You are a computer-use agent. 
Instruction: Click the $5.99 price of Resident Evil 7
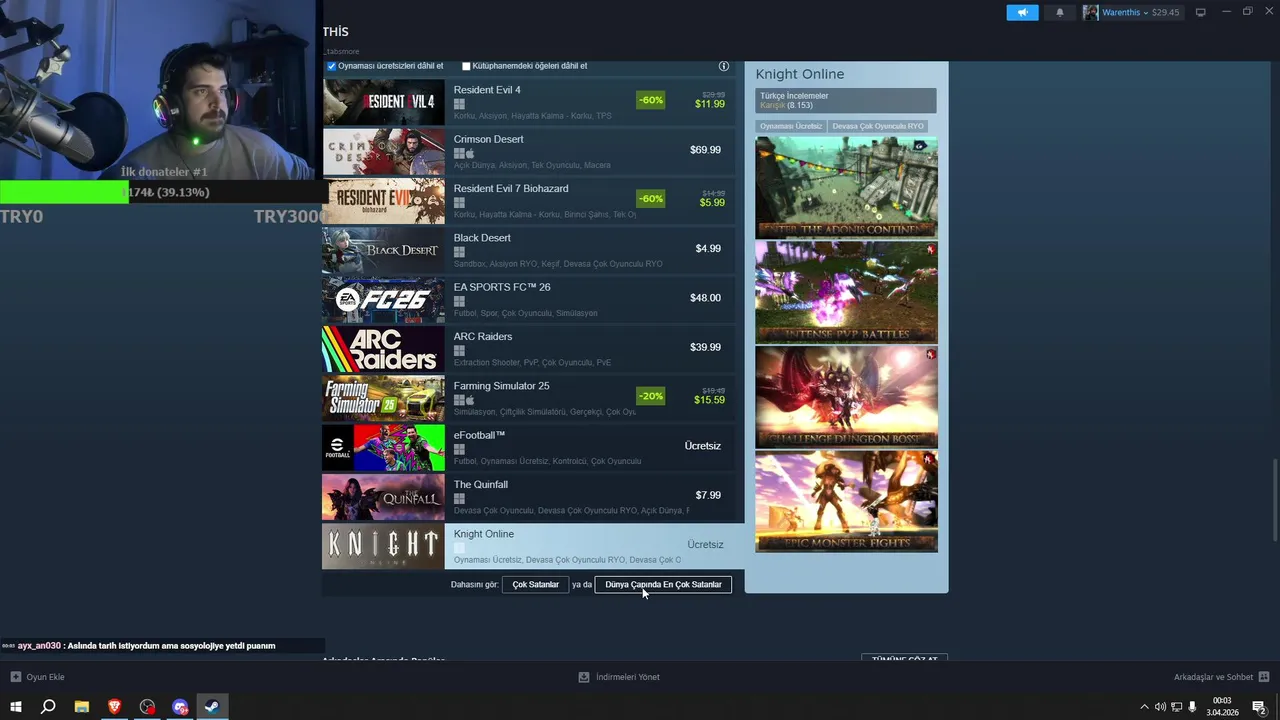point(712,203)
